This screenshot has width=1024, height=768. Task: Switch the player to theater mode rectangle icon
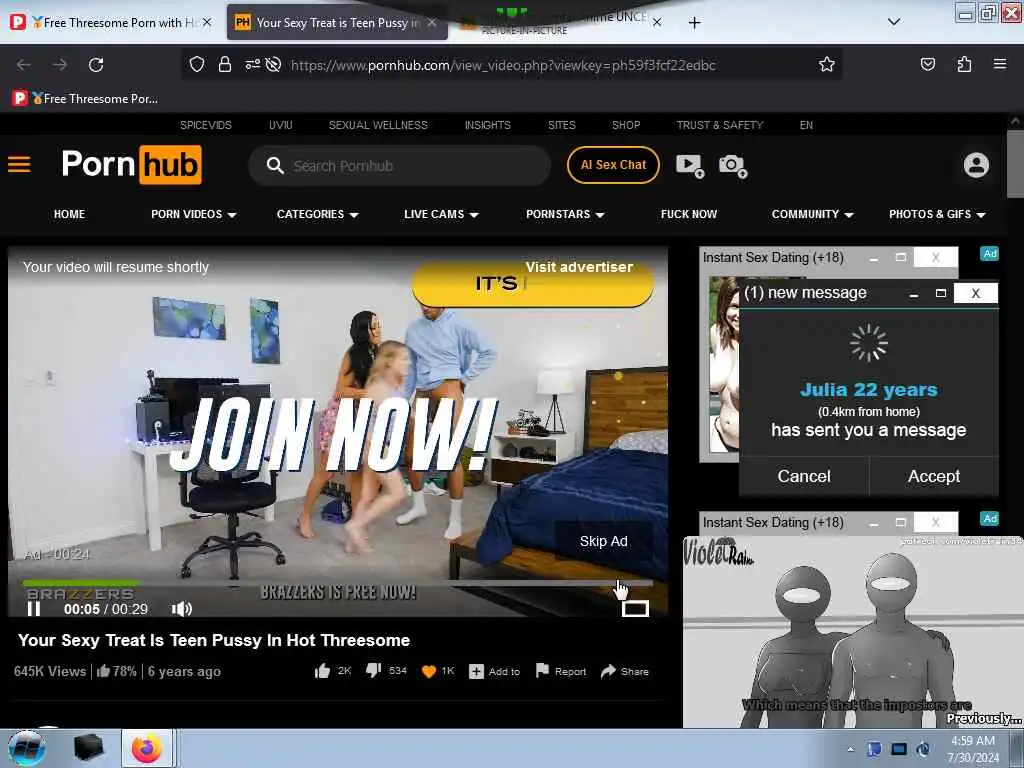point(635,609)
